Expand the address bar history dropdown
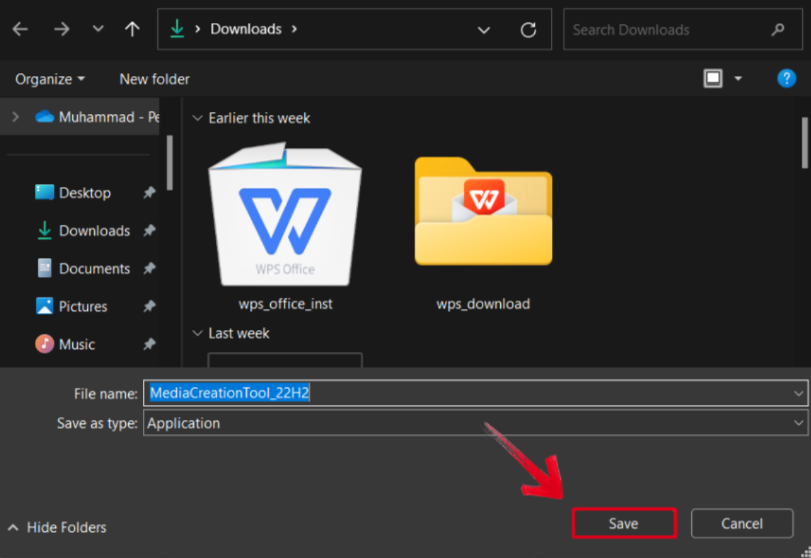Viewport: 811px width, 558px height. 484,30
